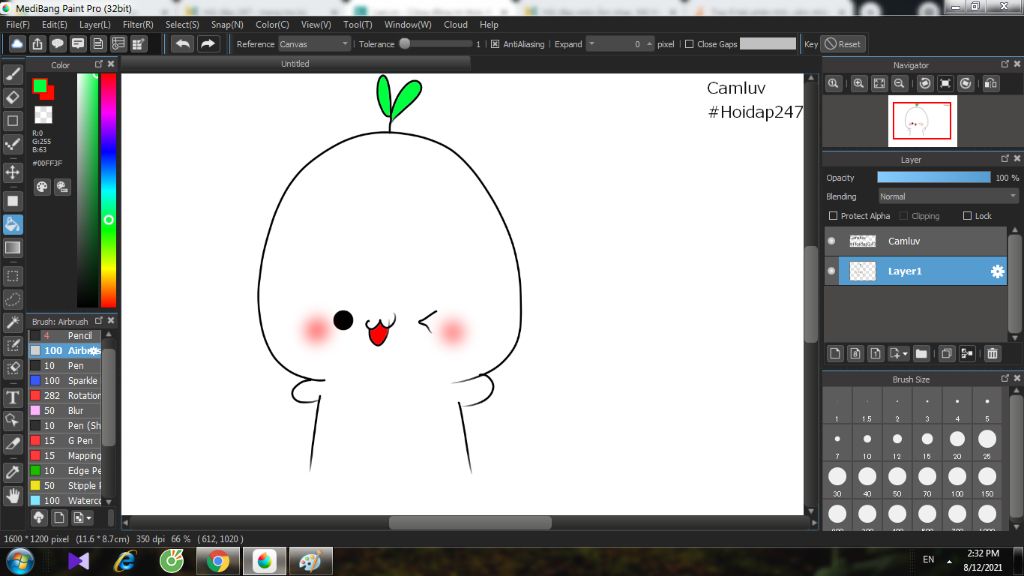Zoom out in the Navigator panel
Viewport: 1024px width, 576px height.
pyautogui.click(x=900, y=84)
